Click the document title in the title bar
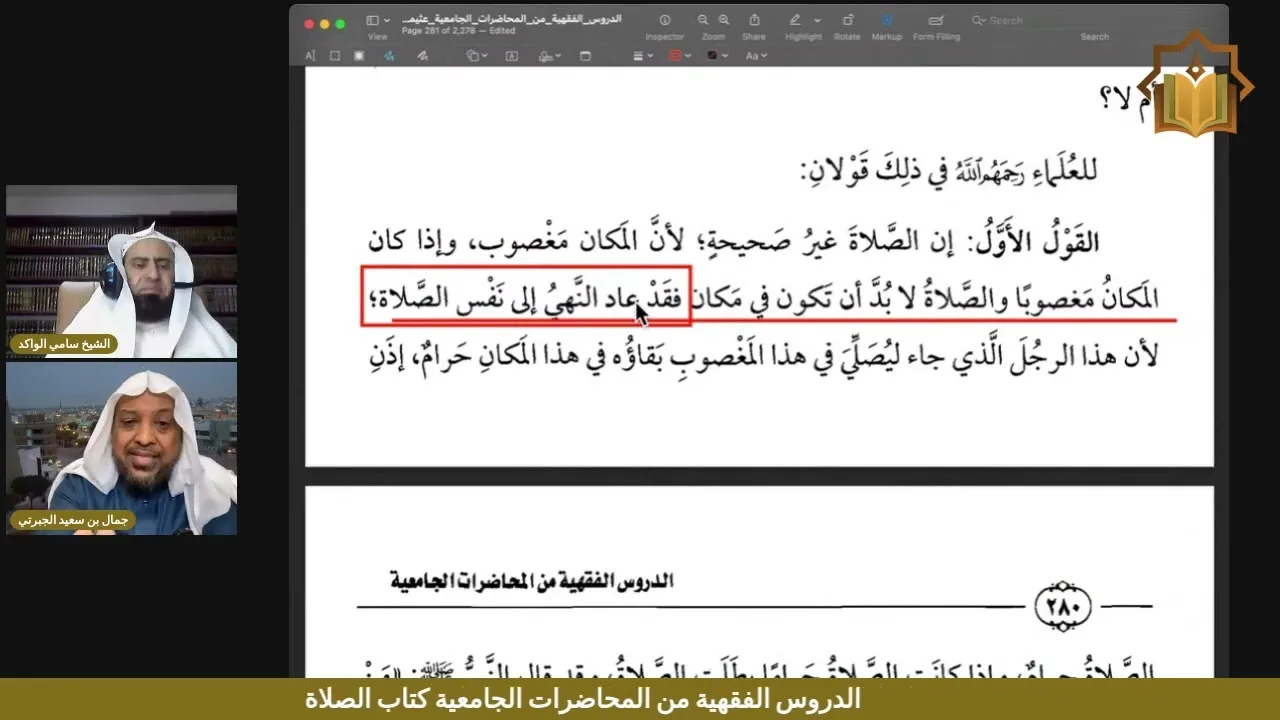This screenshot has width=1280, height=720. tap(511, 19)
